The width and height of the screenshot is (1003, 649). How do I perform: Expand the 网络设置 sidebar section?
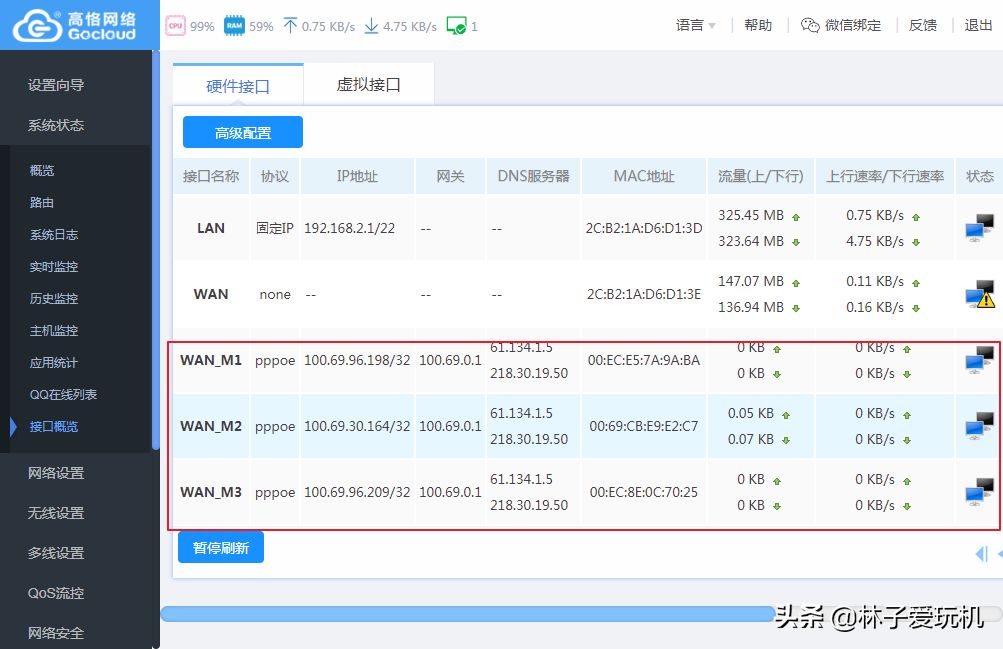coord(56,473)
